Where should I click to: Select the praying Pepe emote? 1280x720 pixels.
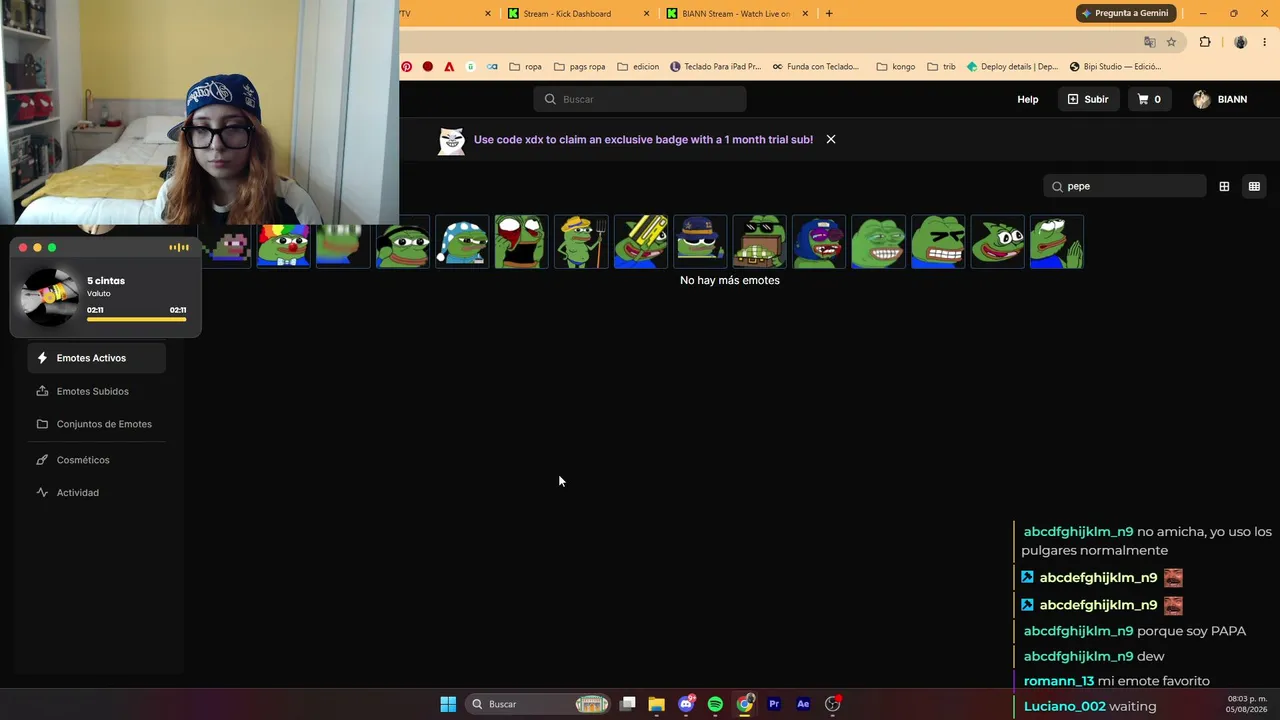click(1057, 242)
